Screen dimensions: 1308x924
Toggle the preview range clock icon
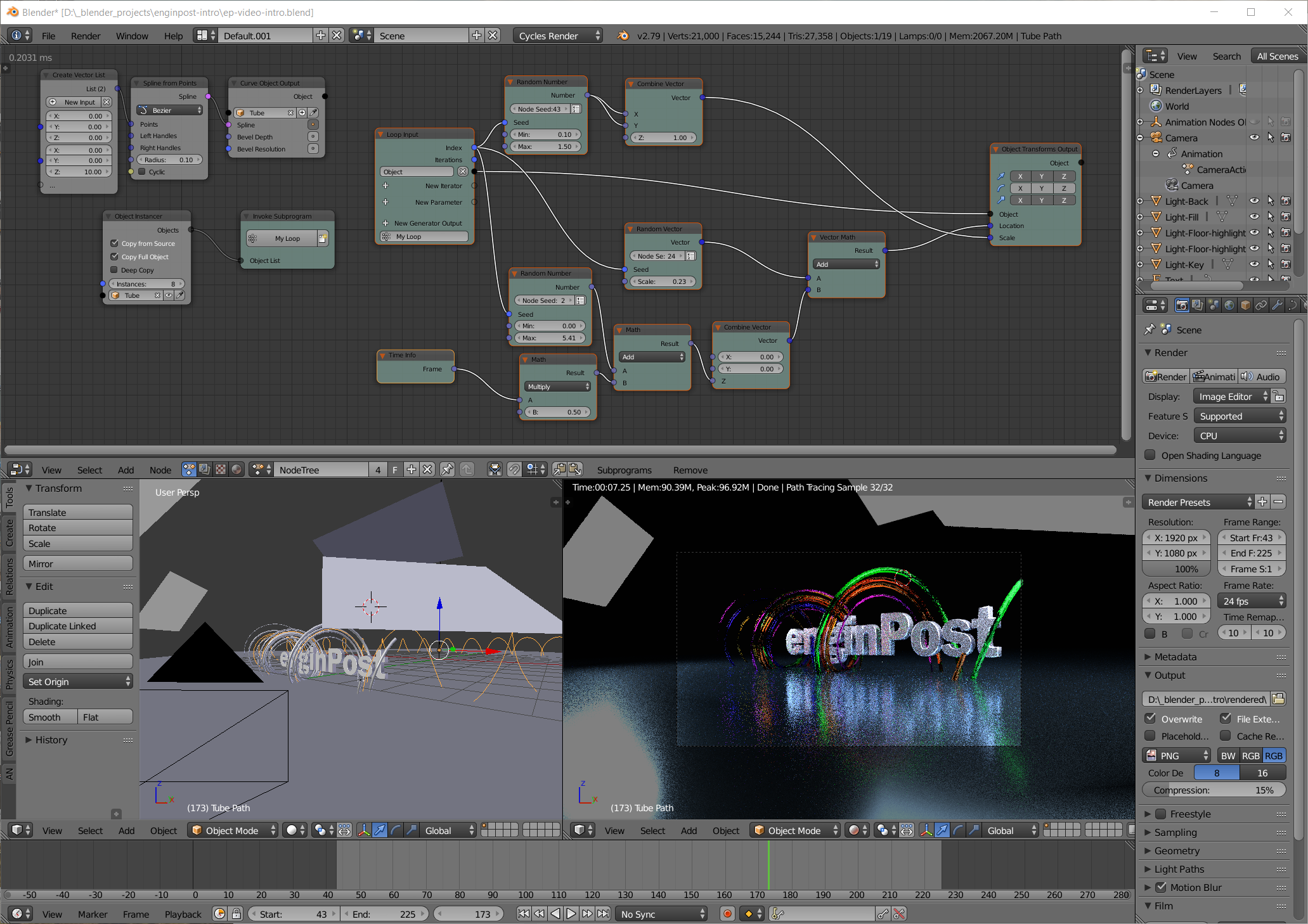click(220, 913)
